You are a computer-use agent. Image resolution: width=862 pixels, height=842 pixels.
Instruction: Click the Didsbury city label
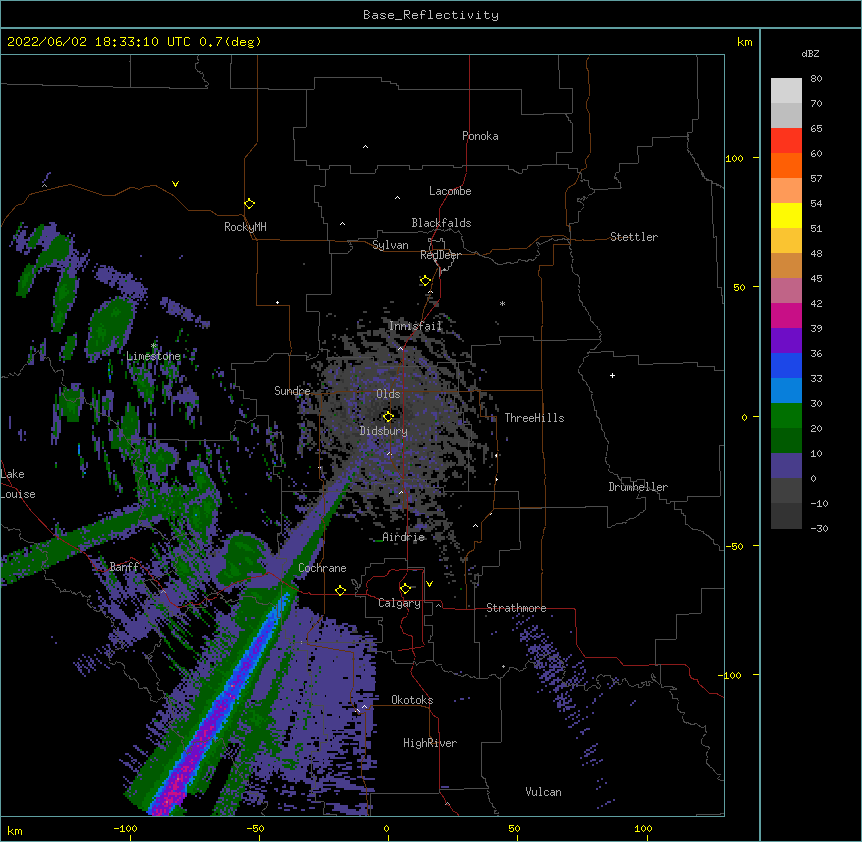[384, 431]
